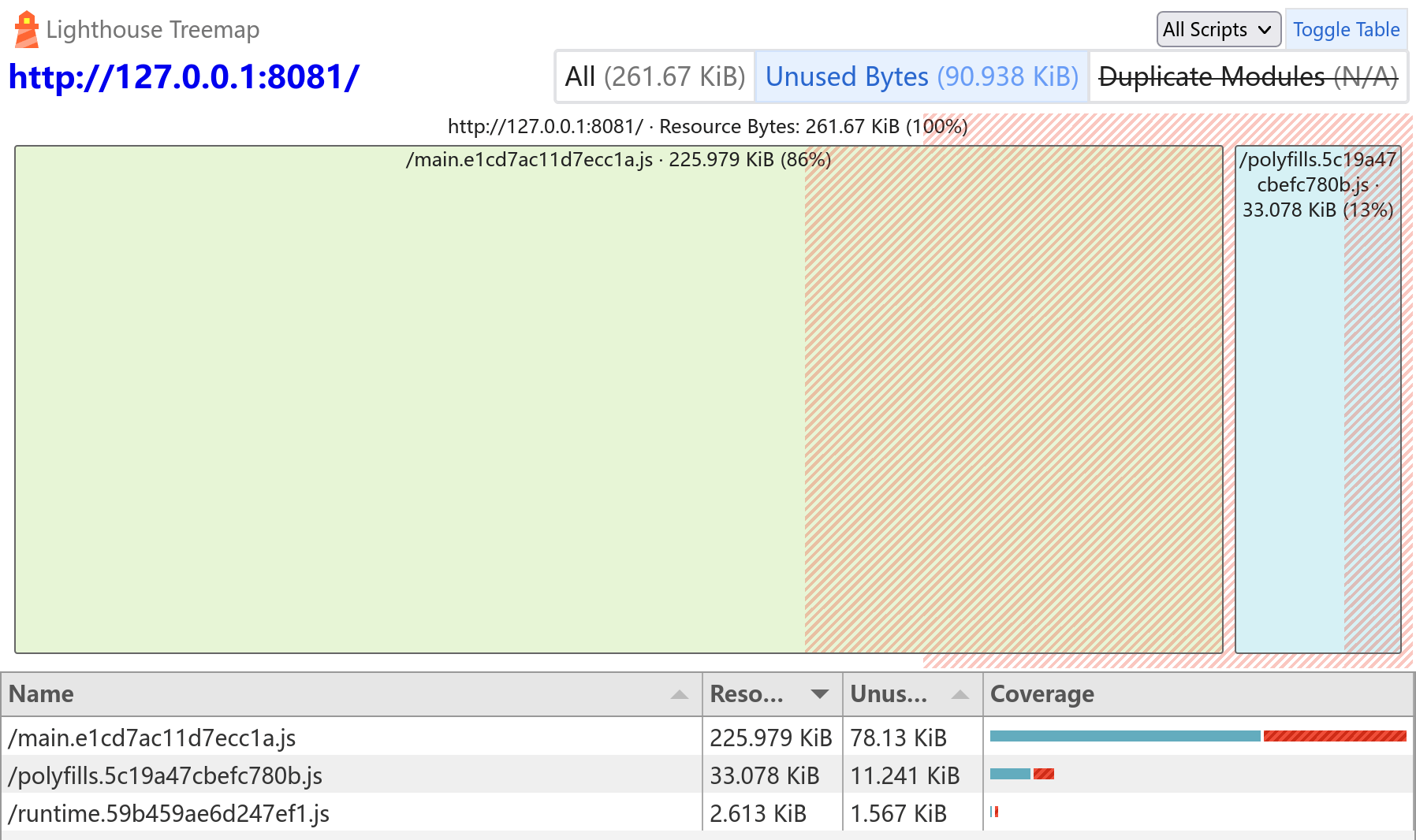Viewport: 1416px width, 840px height.
Task: Open the http://127.0.0.1:8081/ link
Action: point(184,77)
